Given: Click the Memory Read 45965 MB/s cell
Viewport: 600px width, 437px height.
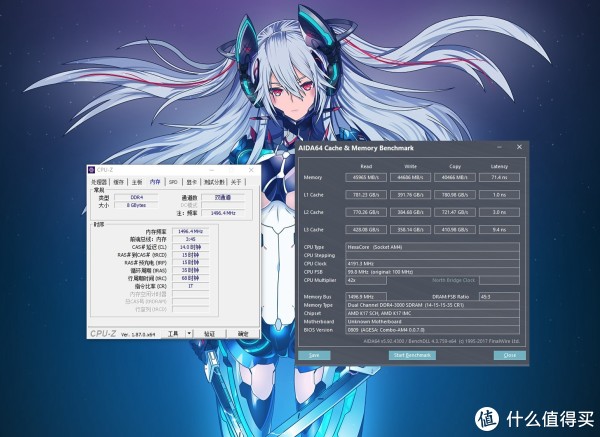Looking at the screenshot, I should click(x=366, y=178).
